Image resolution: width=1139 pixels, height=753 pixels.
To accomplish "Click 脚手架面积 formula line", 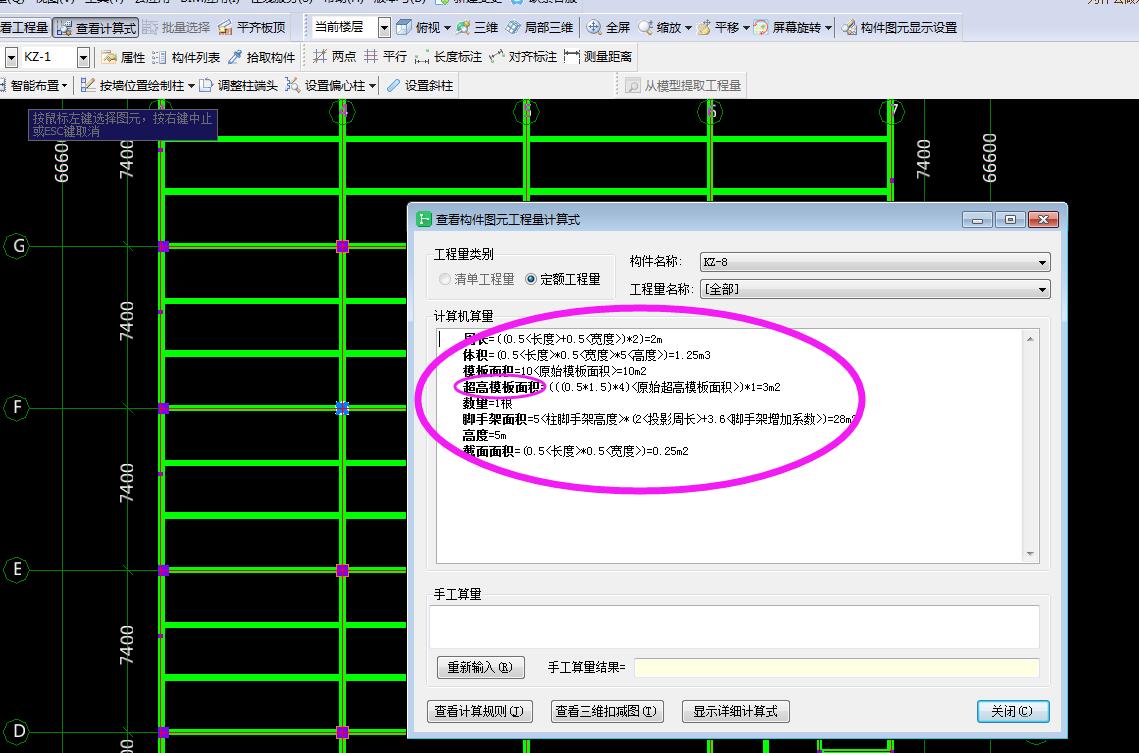I will tap(659, 419).
